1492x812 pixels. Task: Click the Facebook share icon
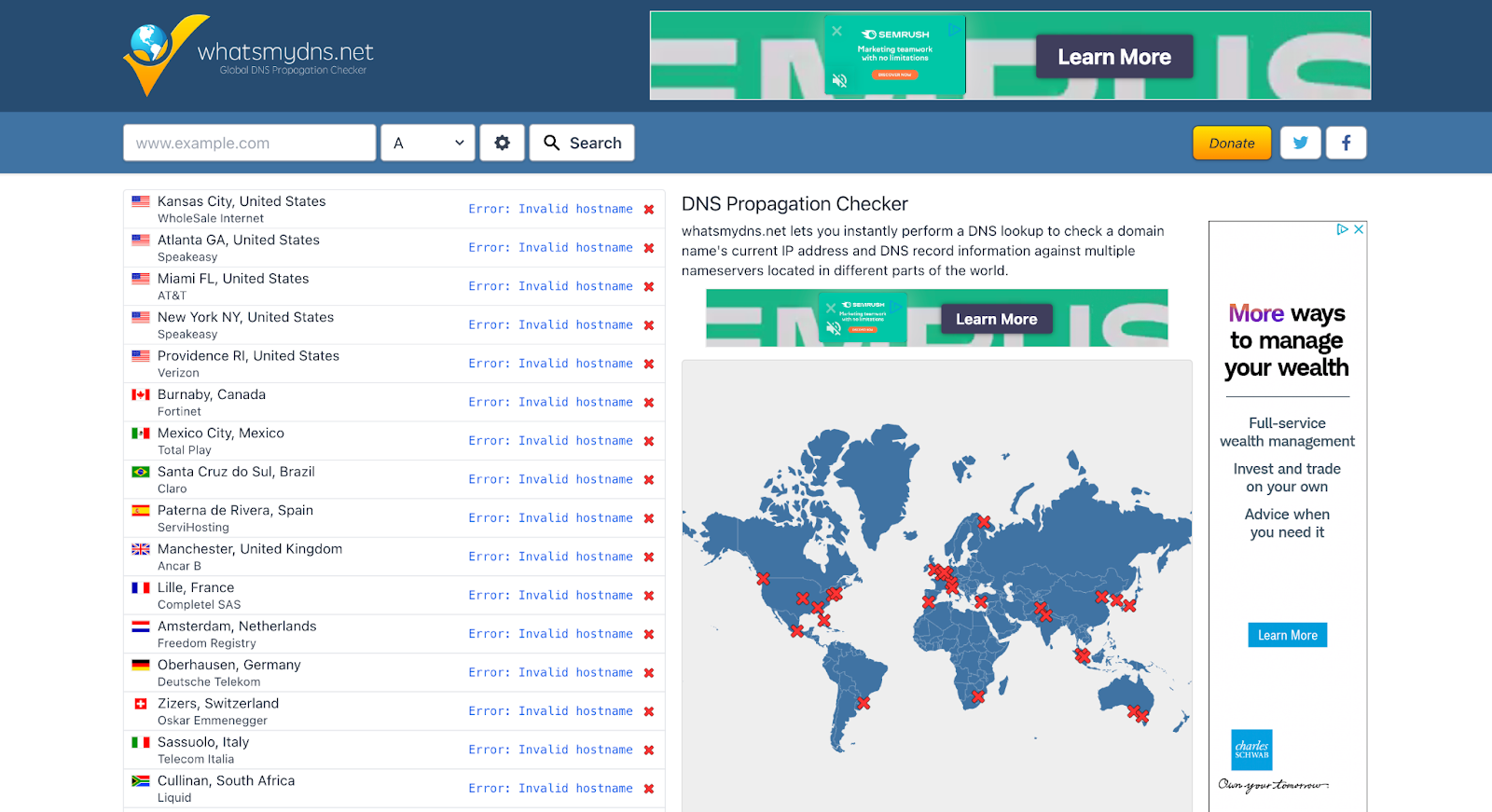coord(1346,143)
